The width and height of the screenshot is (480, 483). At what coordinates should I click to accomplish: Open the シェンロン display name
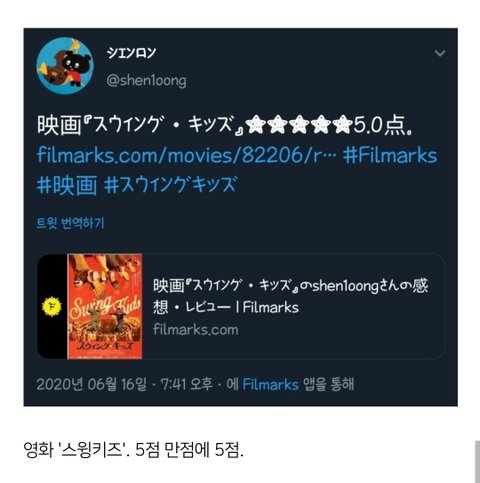click(131, 52)
